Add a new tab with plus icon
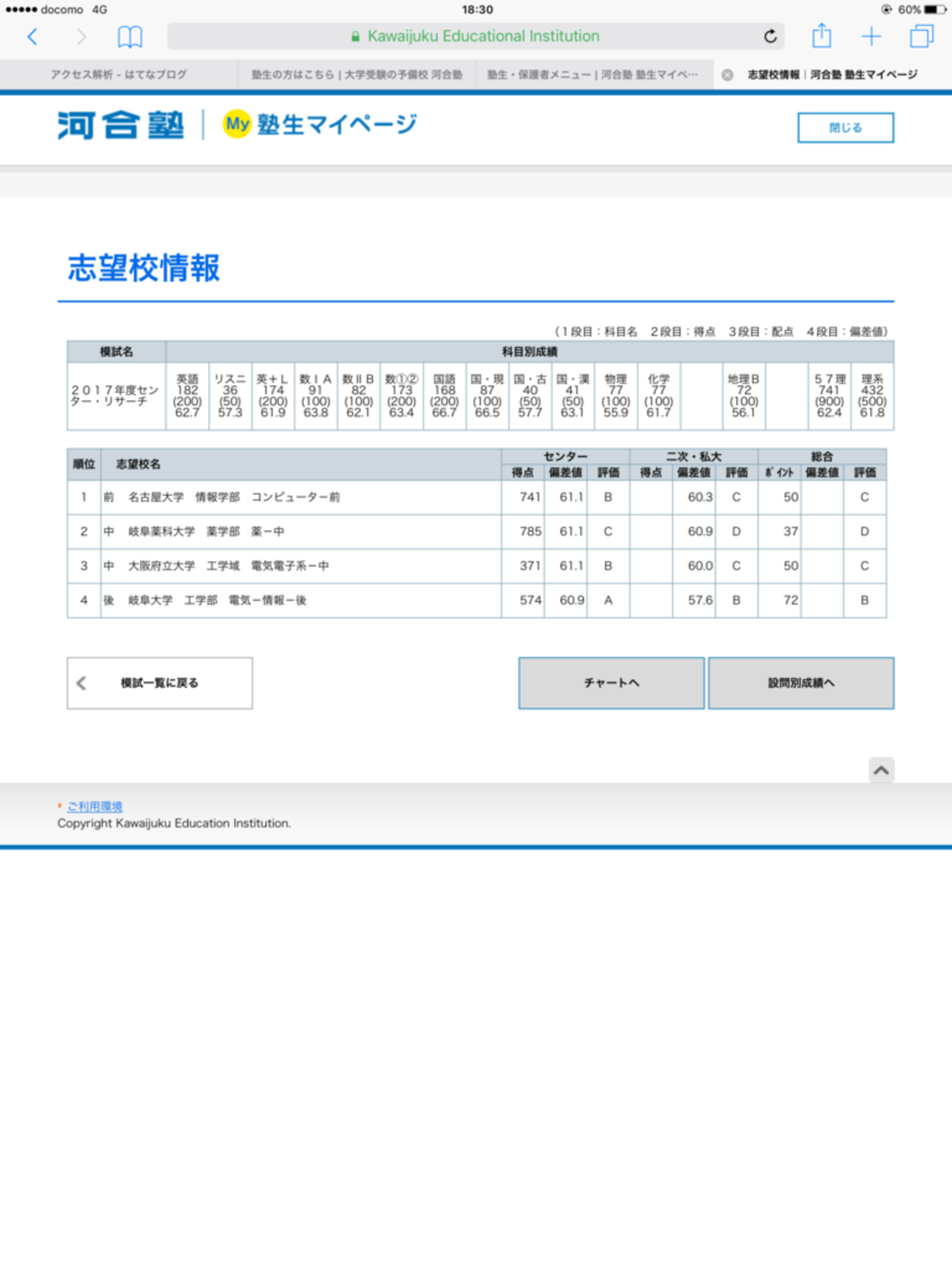This screenshot has width=952, height=1269. point(871,37)
